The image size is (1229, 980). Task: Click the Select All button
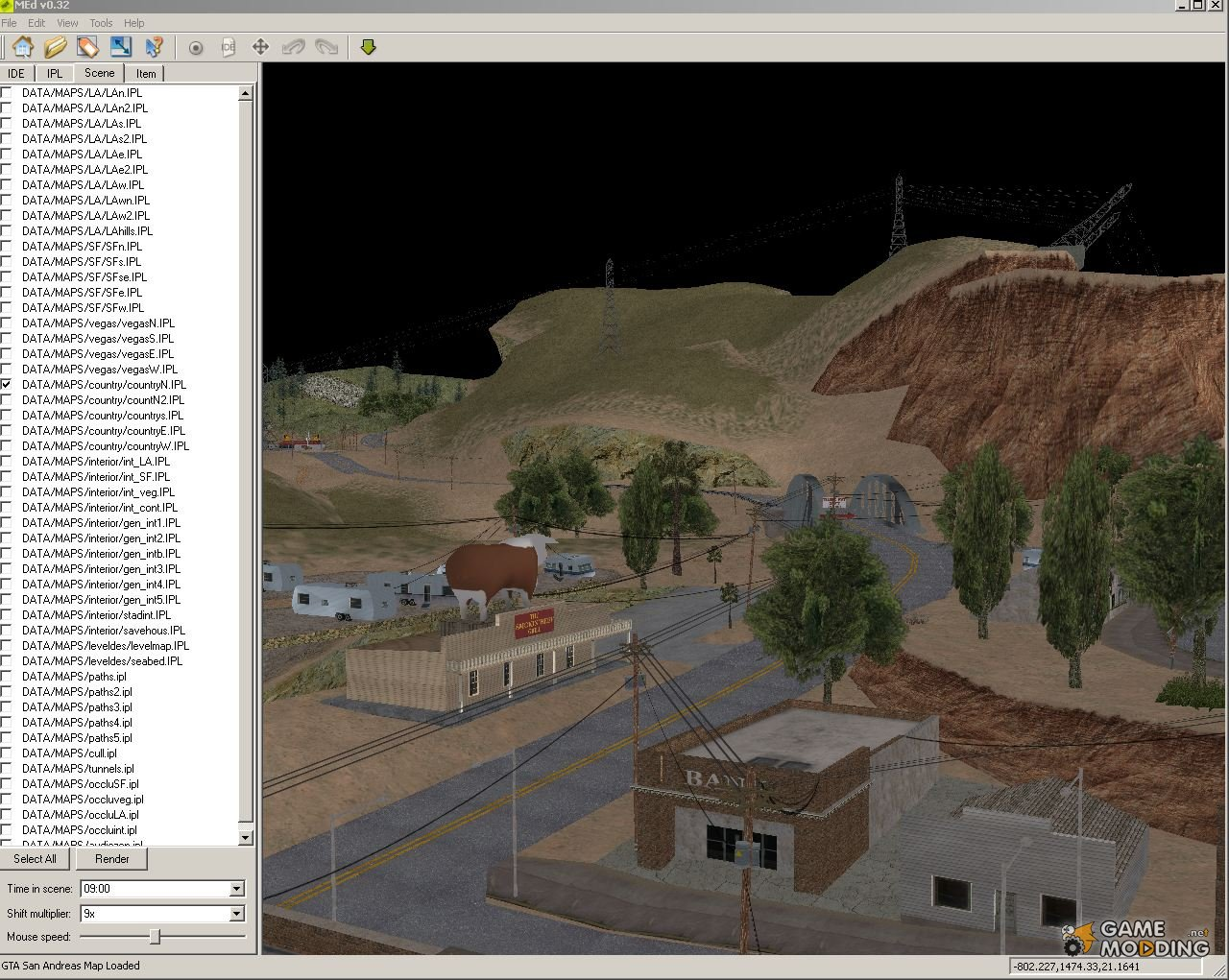click(35, 859)
